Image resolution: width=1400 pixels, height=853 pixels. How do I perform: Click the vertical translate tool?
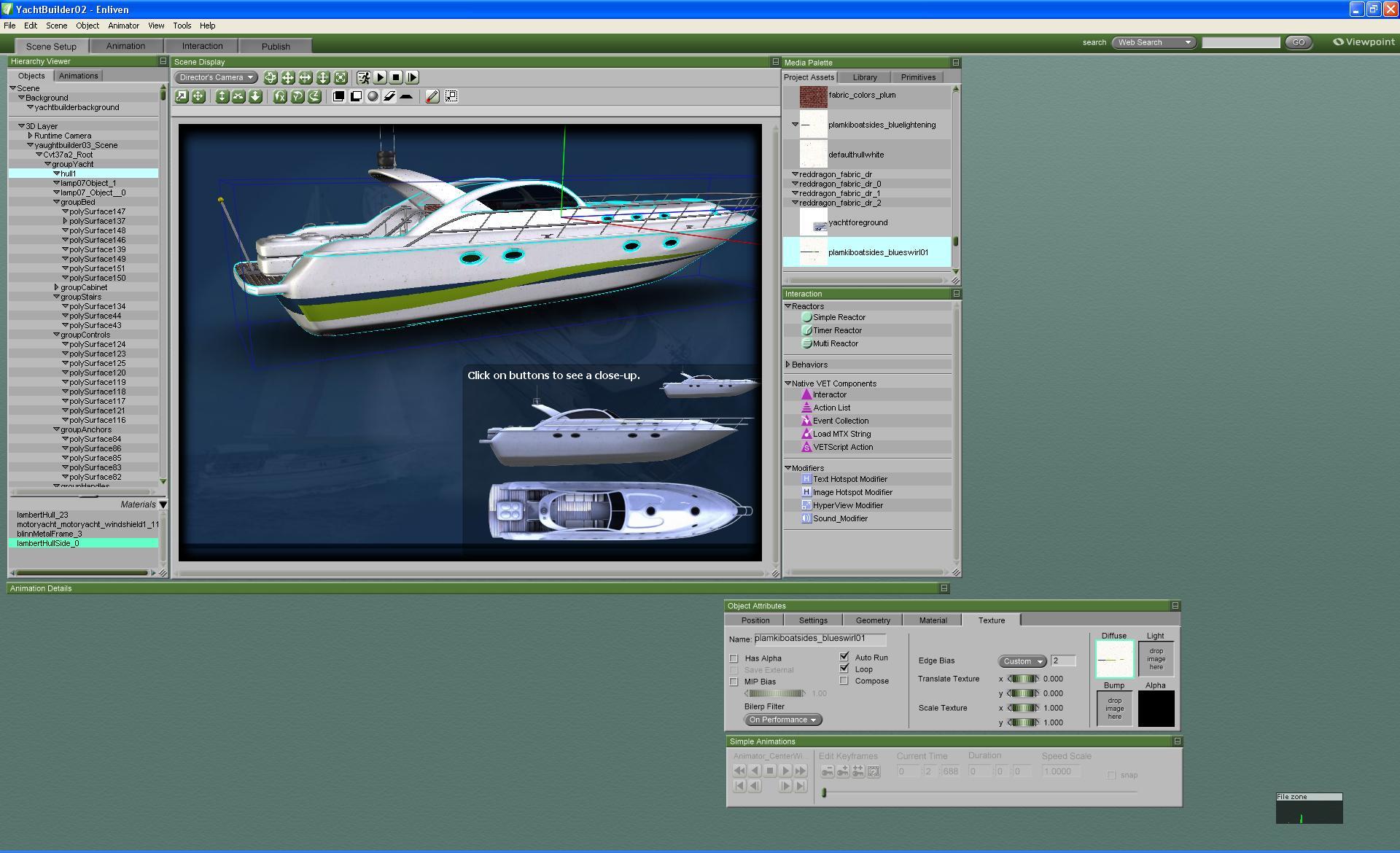(222, 96)
